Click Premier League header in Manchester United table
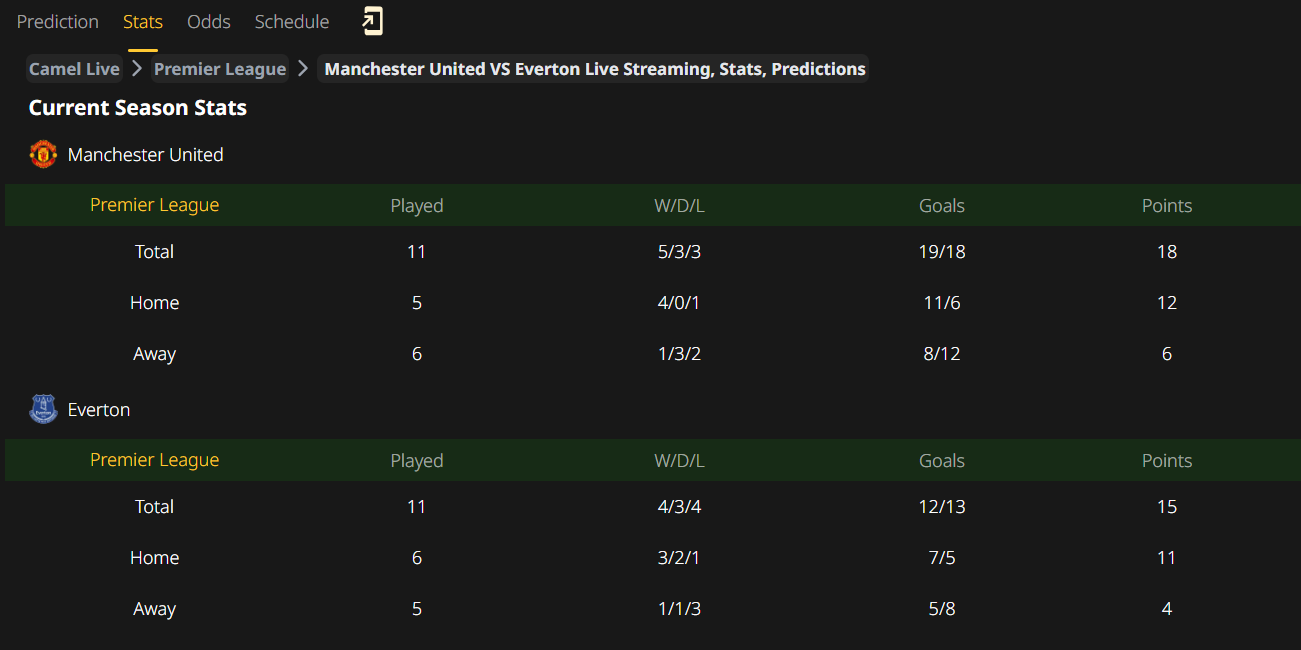The width and height of the screenshot is (1301, 650). pos(154,205)
